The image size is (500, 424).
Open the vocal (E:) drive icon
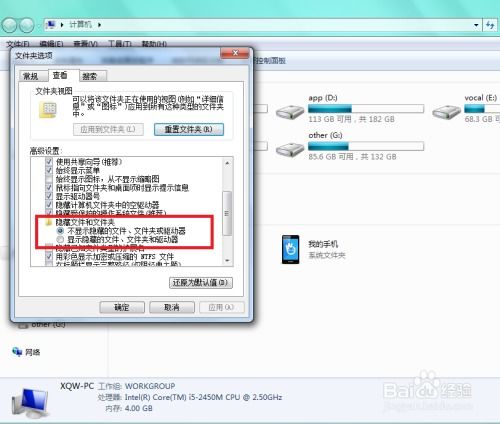(x=446, y=112)
